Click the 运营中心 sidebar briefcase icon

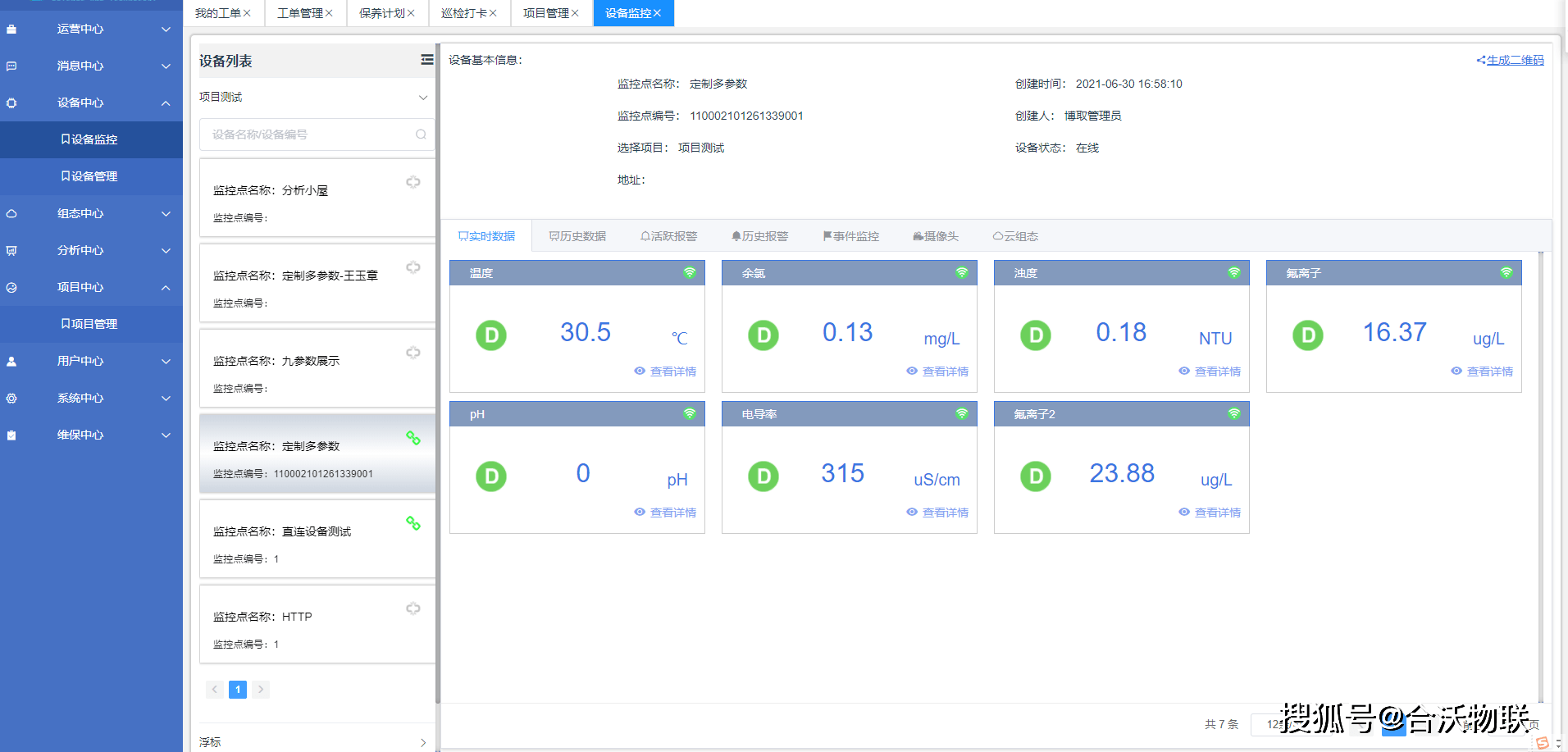11,30
